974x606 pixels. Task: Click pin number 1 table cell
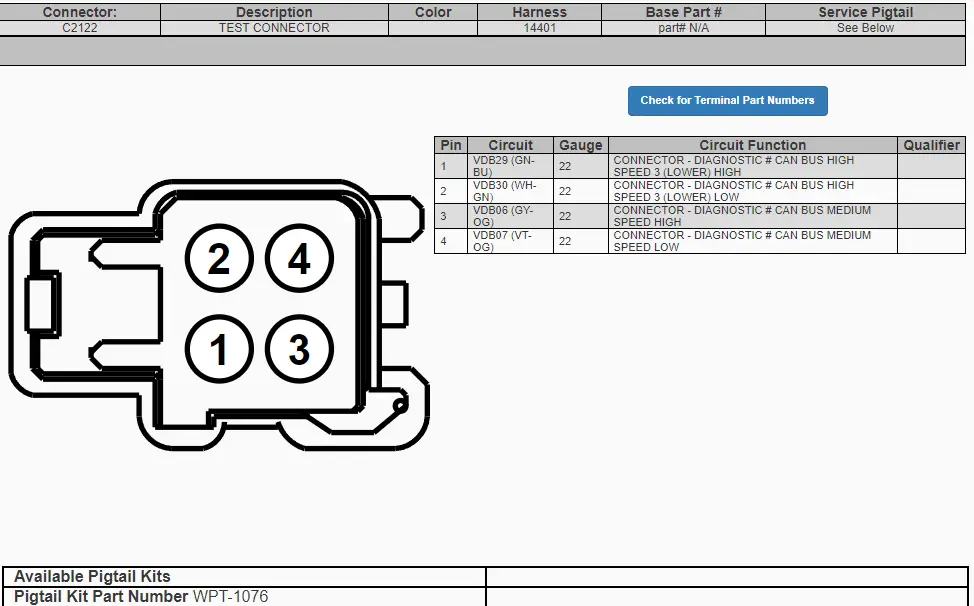click(x=451, y=166)
